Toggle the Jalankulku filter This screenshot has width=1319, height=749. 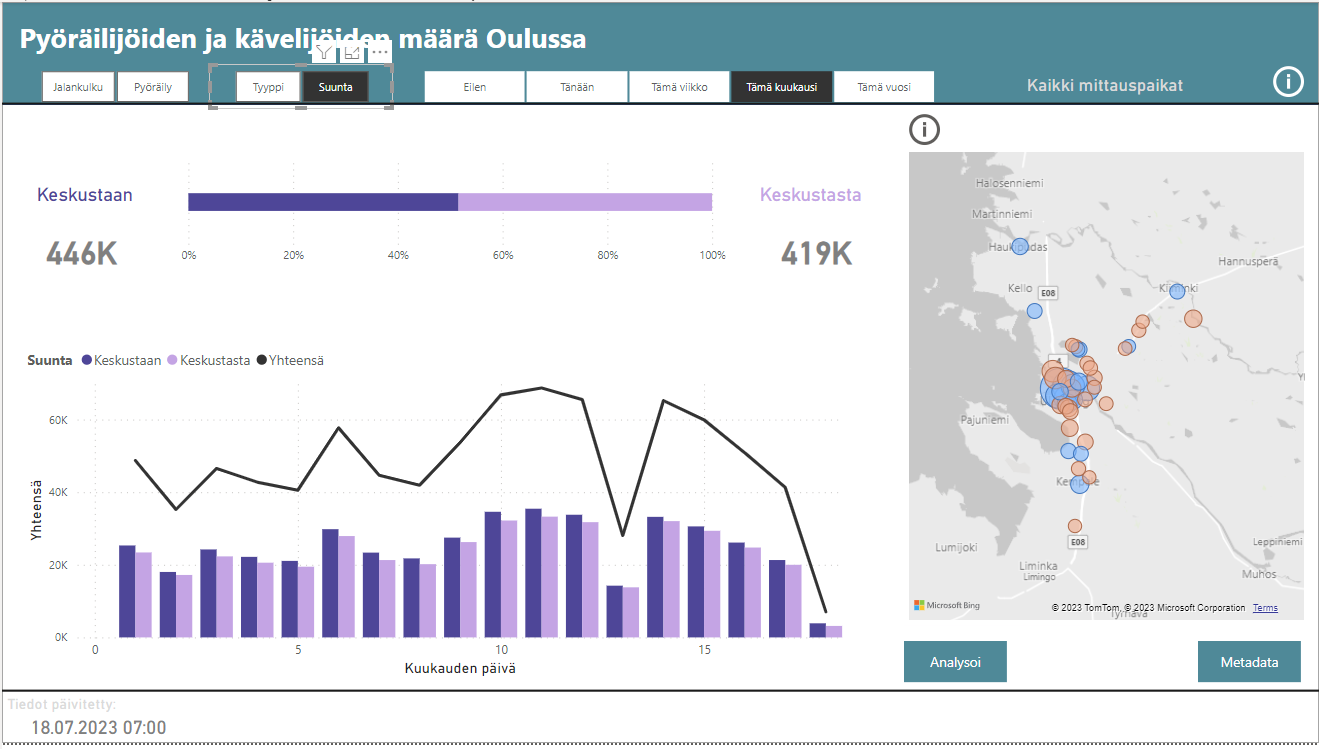click(x=78, y=86)
